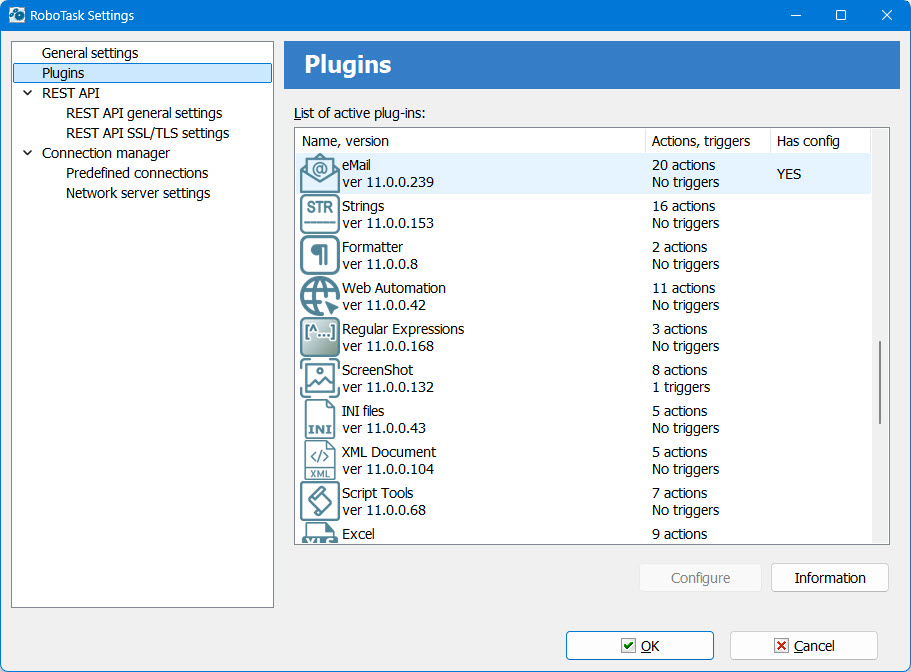
Task: Select the XML Document plugin name
Action: coord(389,452)
